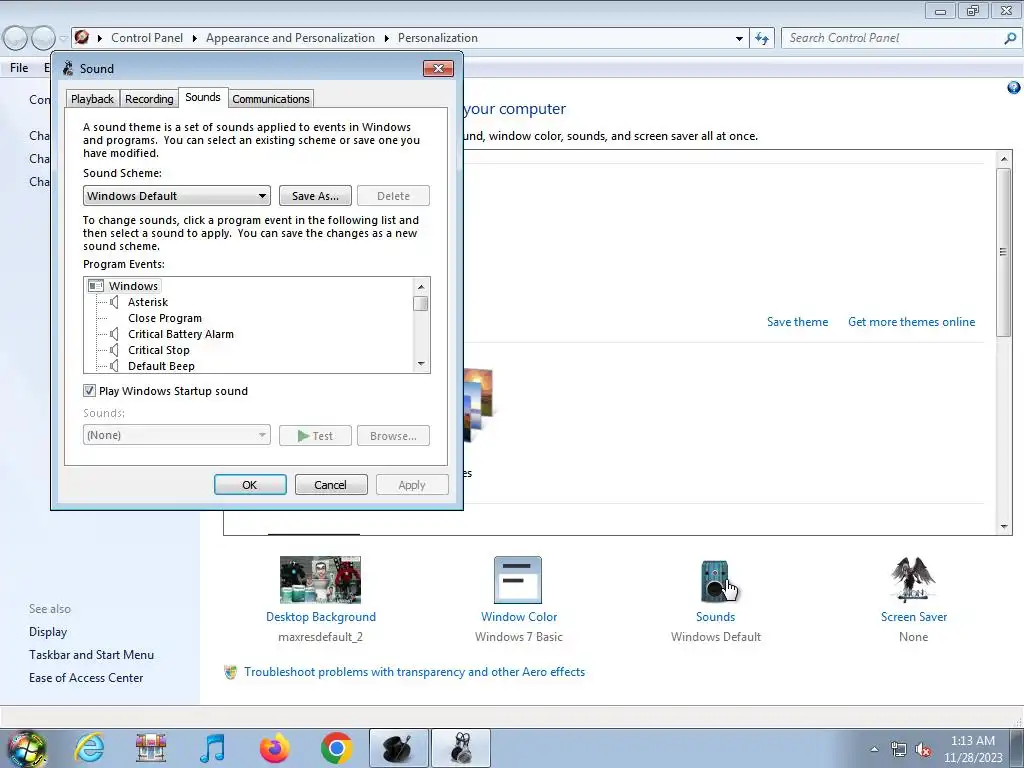Select Asterisk program event
Viewport: 1024px width, 768px height.
[148, 302]
